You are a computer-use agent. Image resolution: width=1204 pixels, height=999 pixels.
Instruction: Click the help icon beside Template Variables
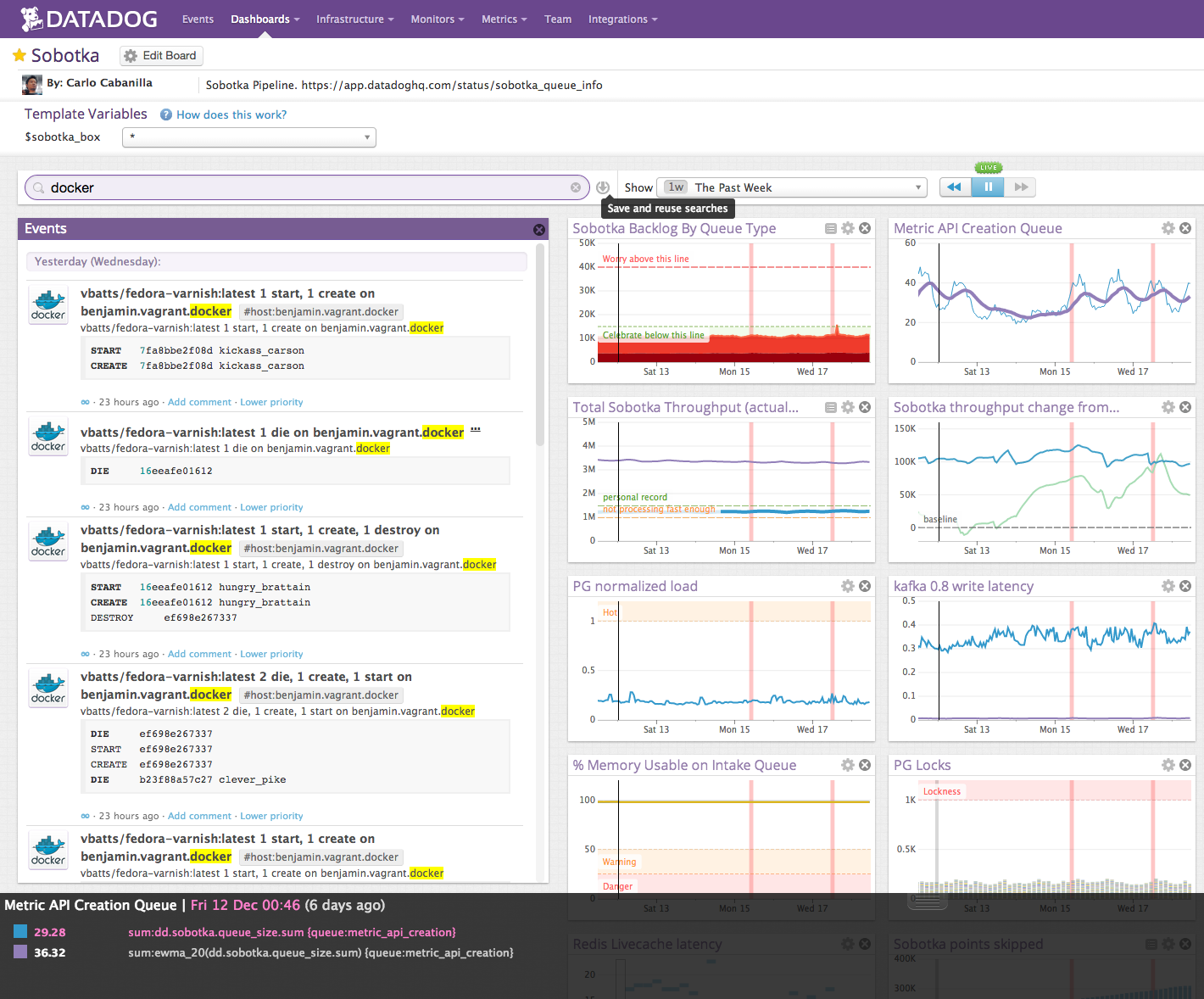[x=166, y=114]
